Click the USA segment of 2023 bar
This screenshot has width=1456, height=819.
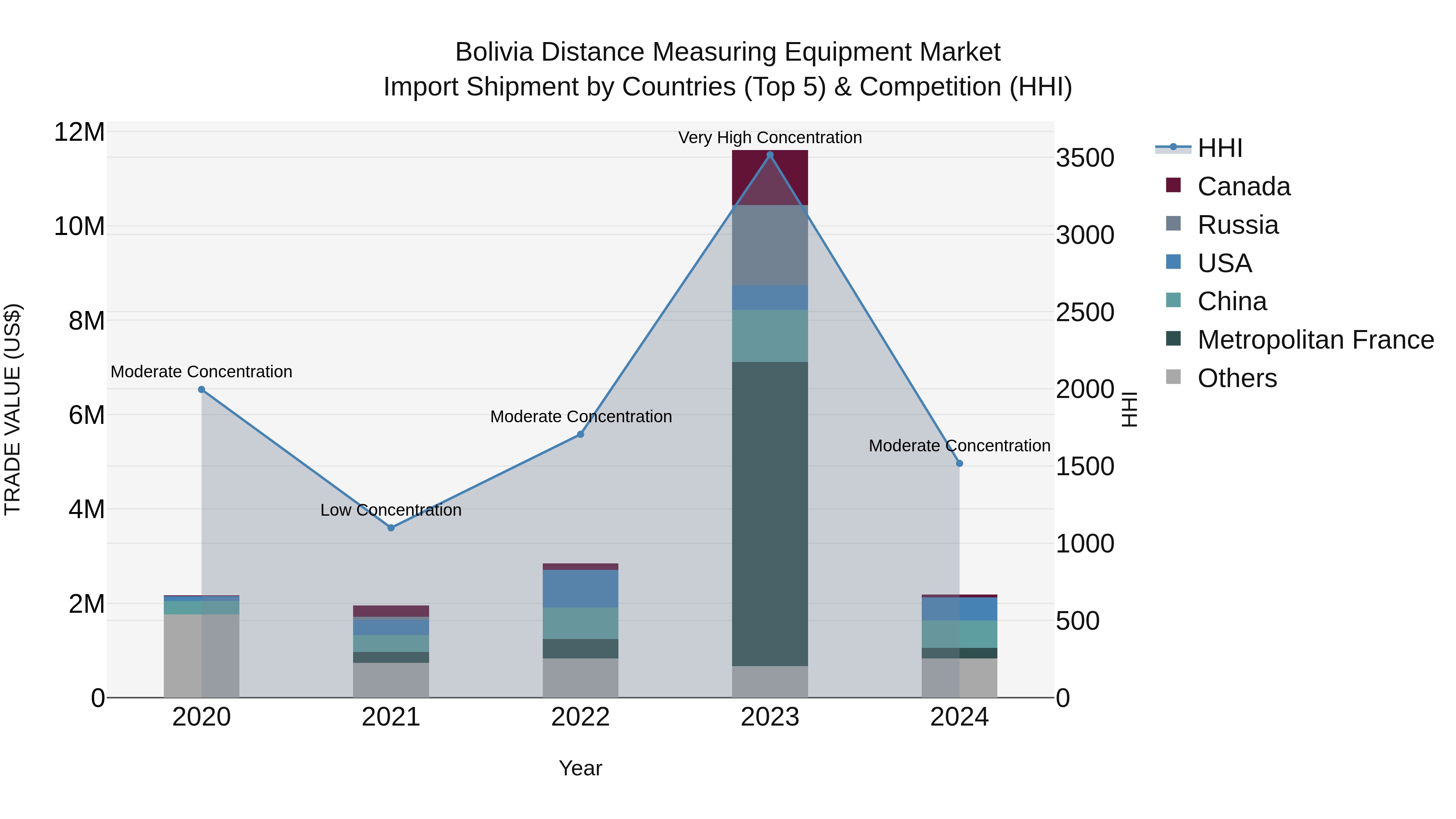[x=770, y=297]
